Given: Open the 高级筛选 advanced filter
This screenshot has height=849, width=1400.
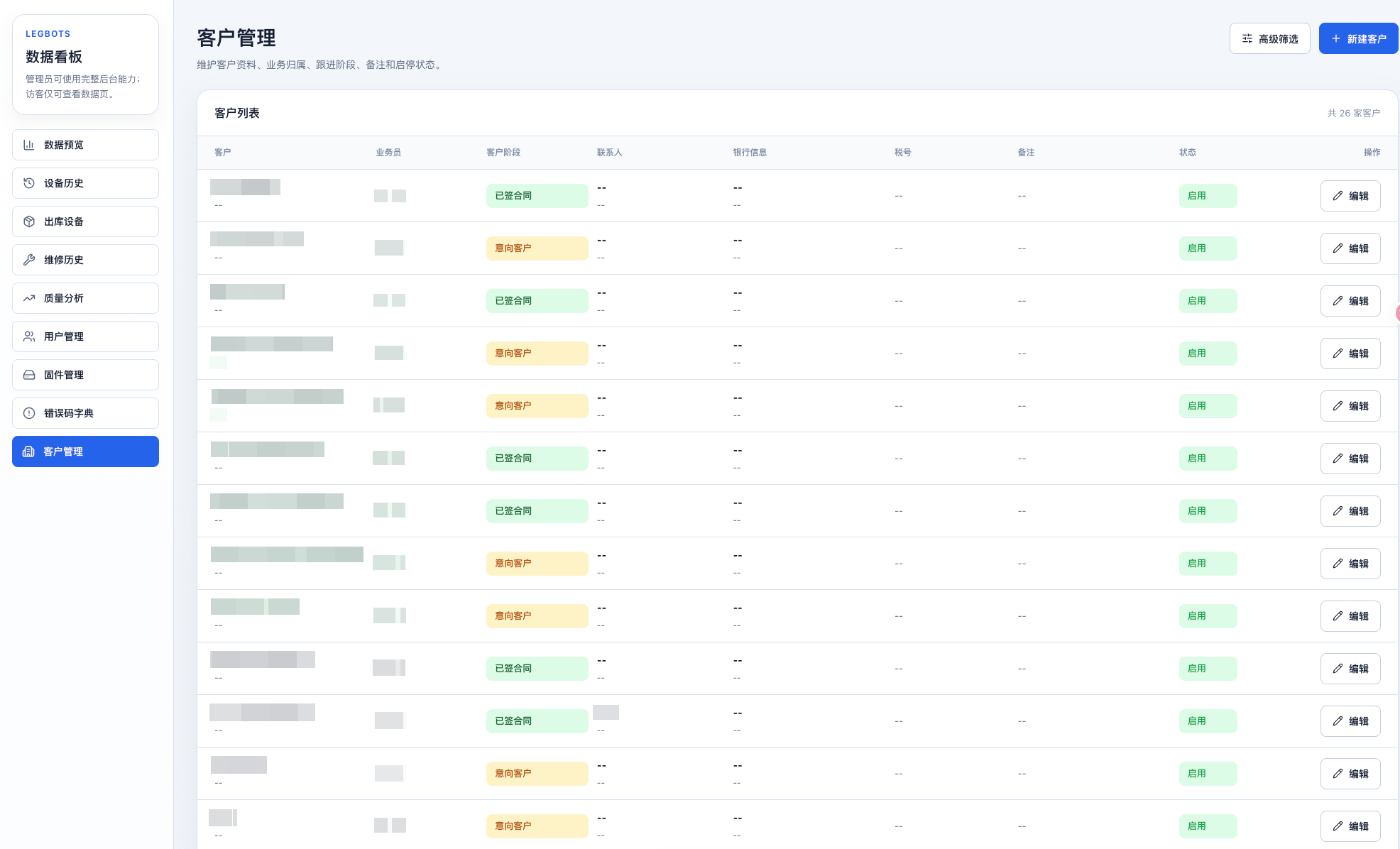Looking at the screenshot, I should [x=1269, y=38].
